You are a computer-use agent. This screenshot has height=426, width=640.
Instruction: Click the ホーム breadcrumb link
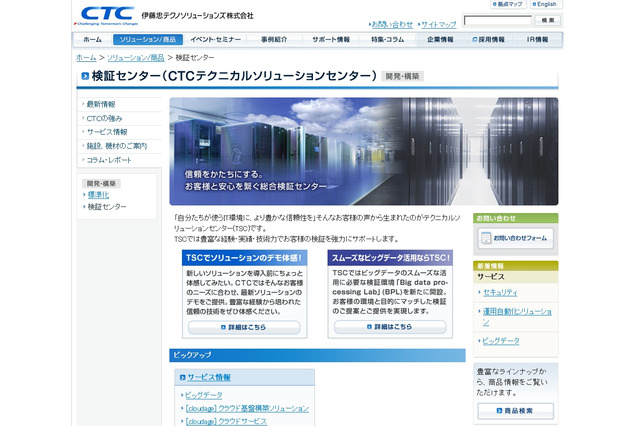point(87,58)
